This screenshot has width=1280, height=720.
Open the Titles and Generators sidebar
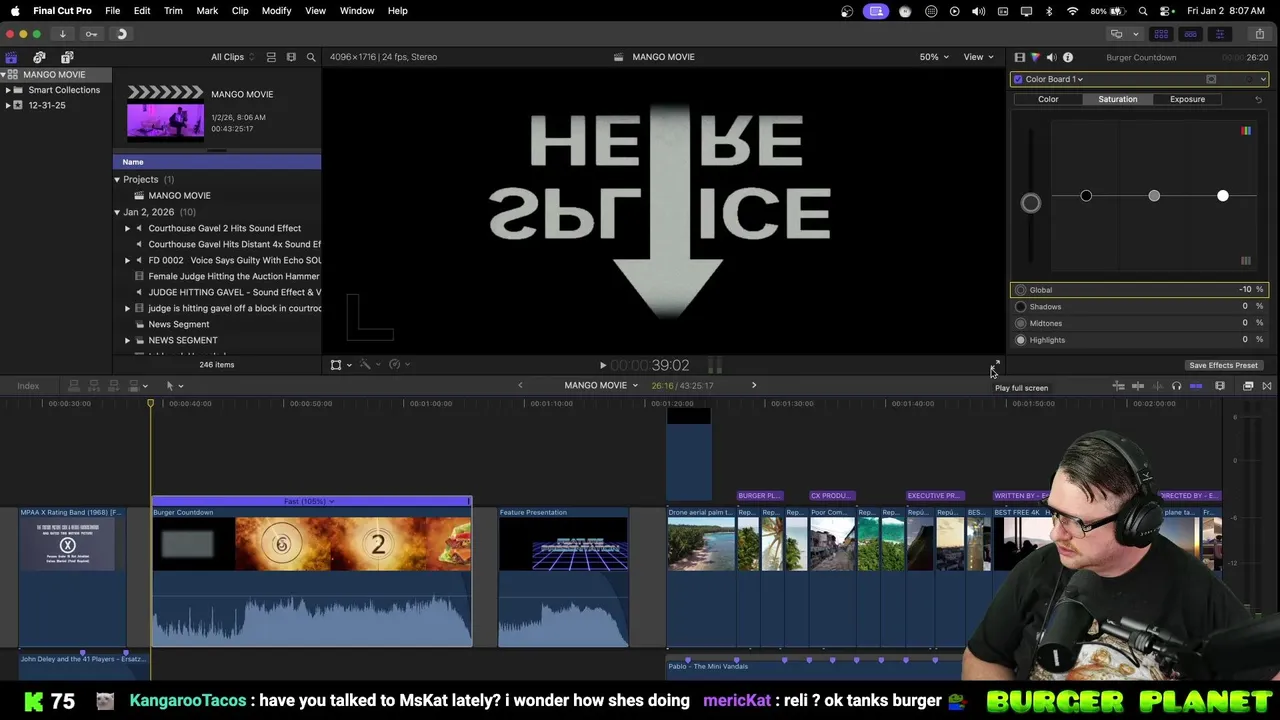67,57
